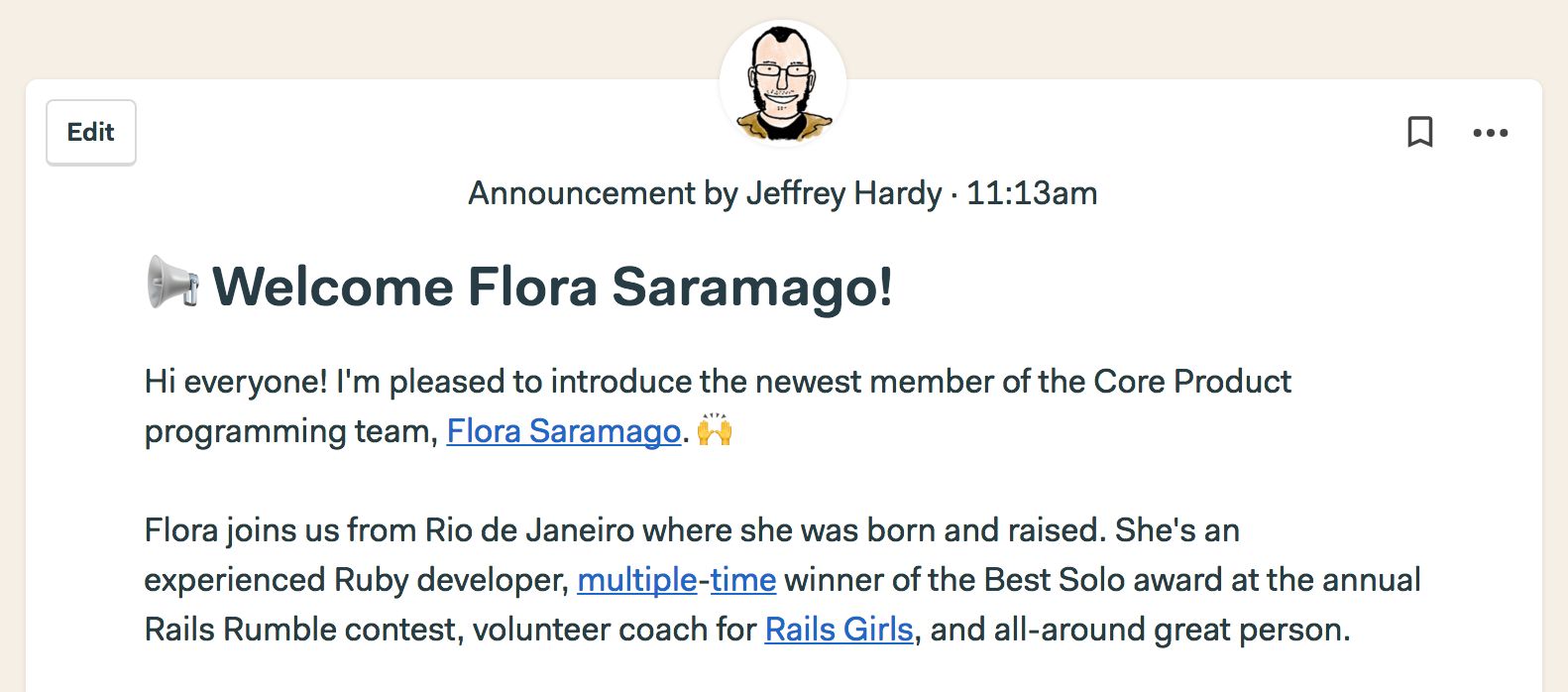This screenshot has height=692, width=1568.
Task: Click the paragraph about Rio de Janeiro
Action: point(782,580)
